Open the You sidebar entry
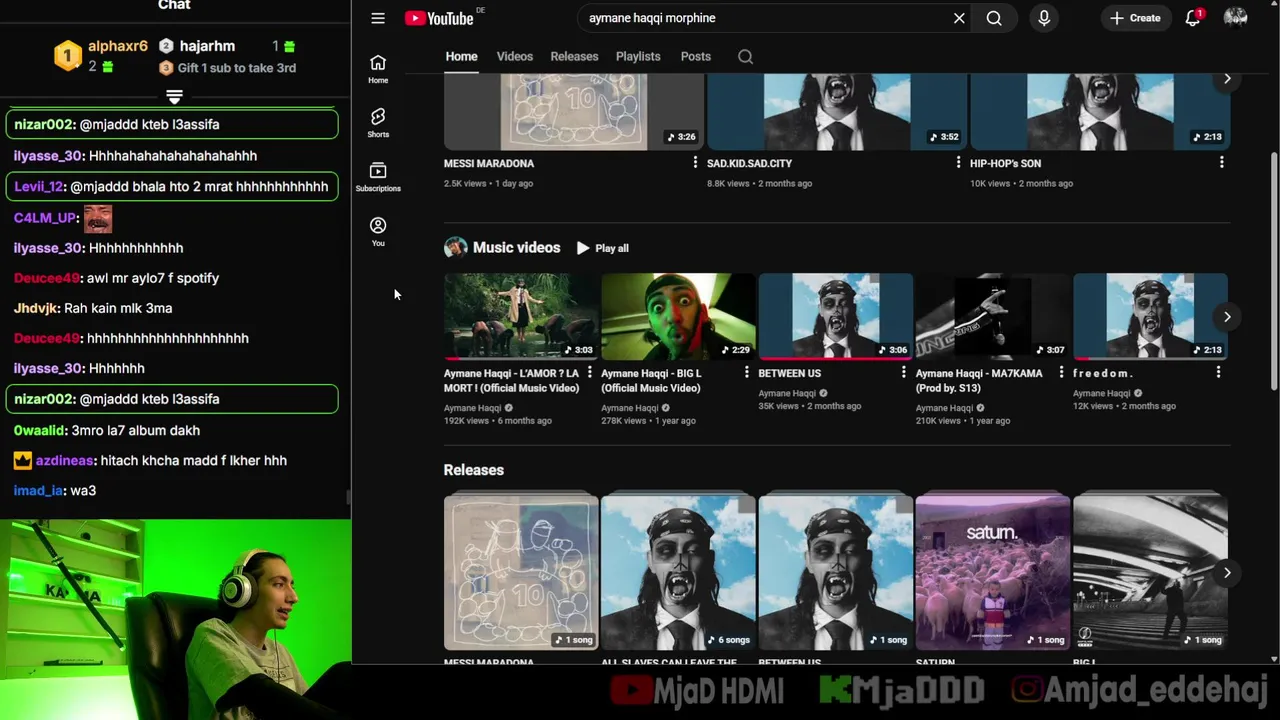 coord(378,232)
